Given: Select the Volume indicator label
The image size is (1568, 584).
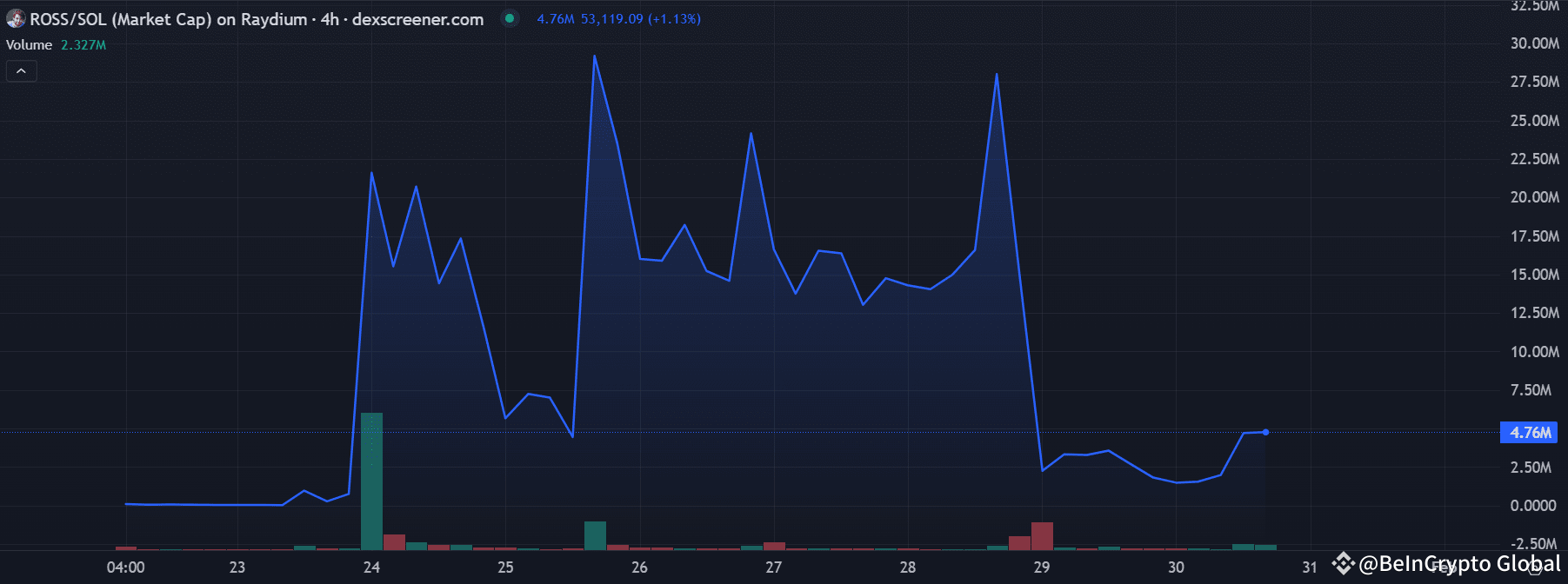Looking at the screenshot, I should click(30, 45).
